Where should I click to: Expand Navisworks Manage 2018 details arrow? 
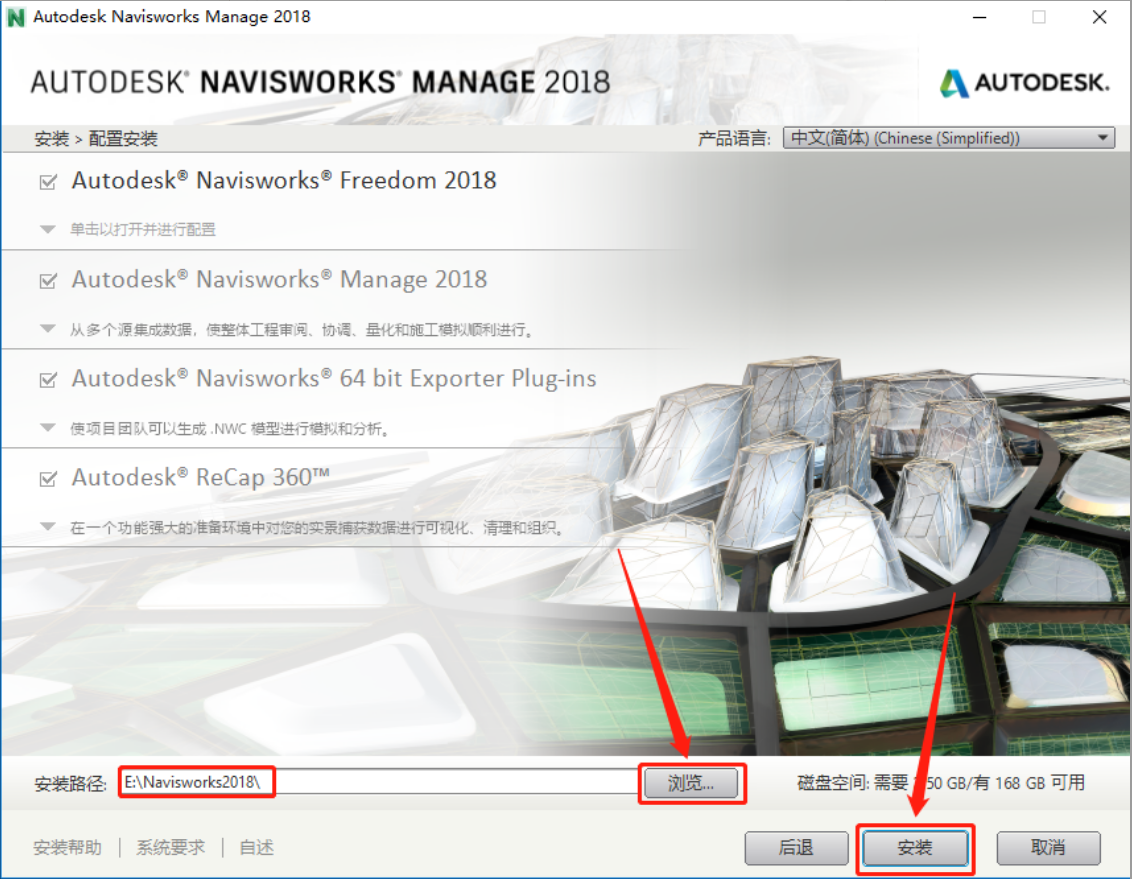coord(47,329)
